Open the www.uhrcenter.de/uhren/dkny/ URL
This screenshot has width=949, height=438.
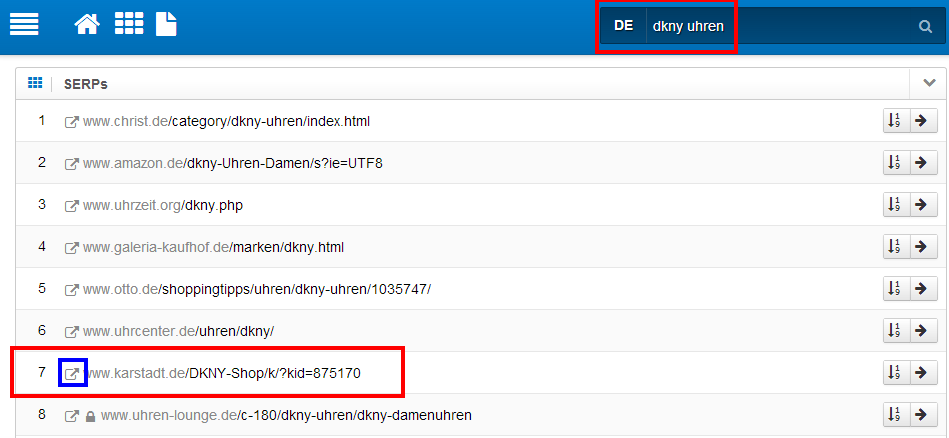(179, 332)
